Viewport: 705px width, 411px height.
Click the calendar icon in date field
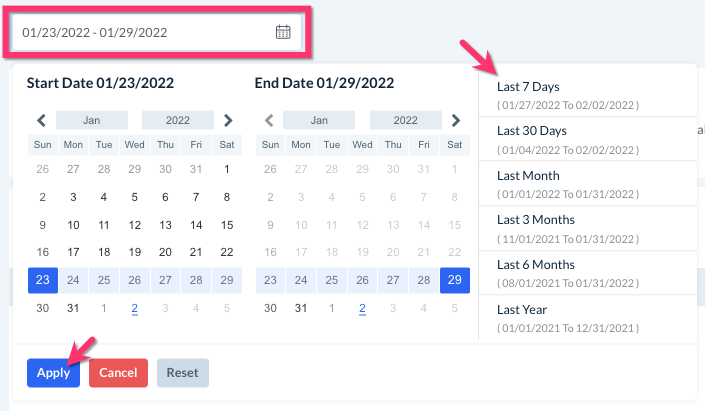tap(283, 32)
